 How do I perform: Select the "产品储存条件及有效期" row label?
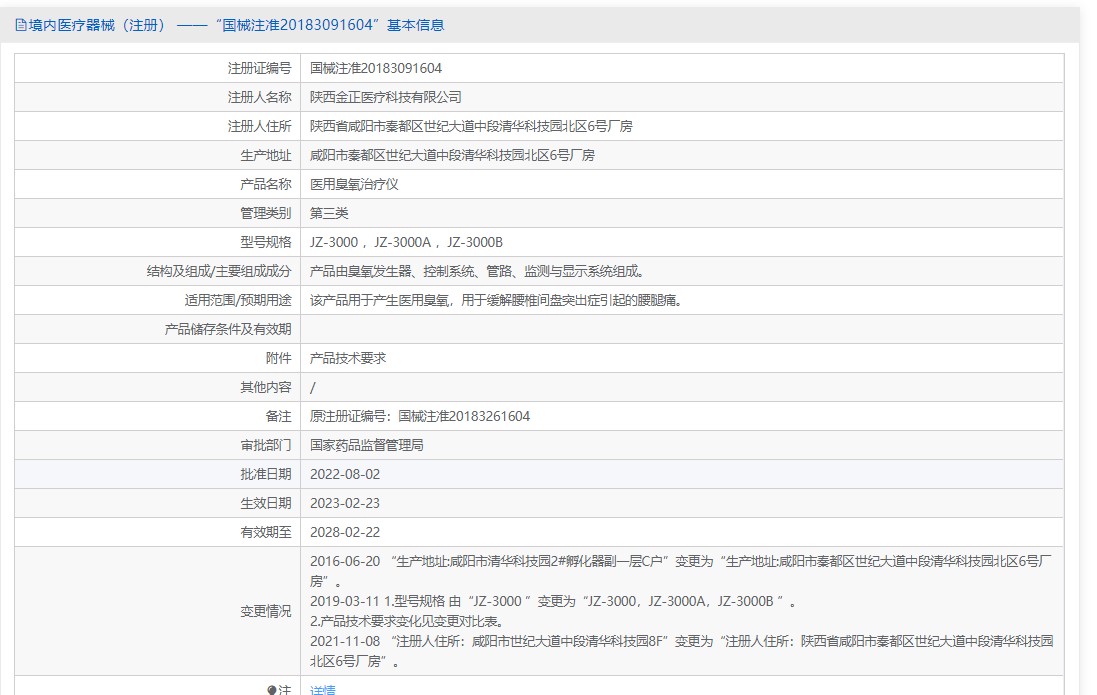pos(227,329)
